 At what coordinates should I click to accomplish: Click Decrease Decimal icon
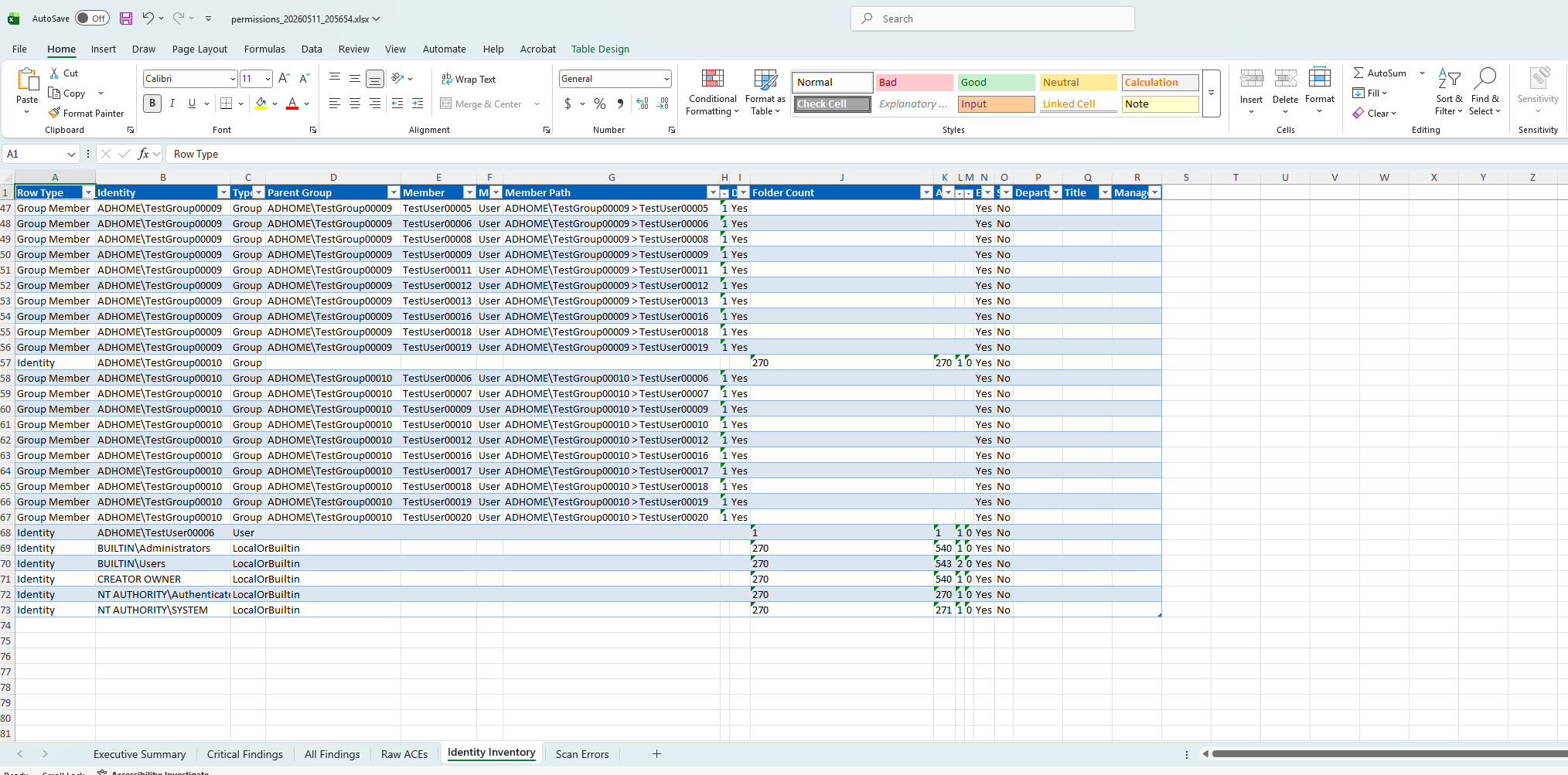click(663, 104)
